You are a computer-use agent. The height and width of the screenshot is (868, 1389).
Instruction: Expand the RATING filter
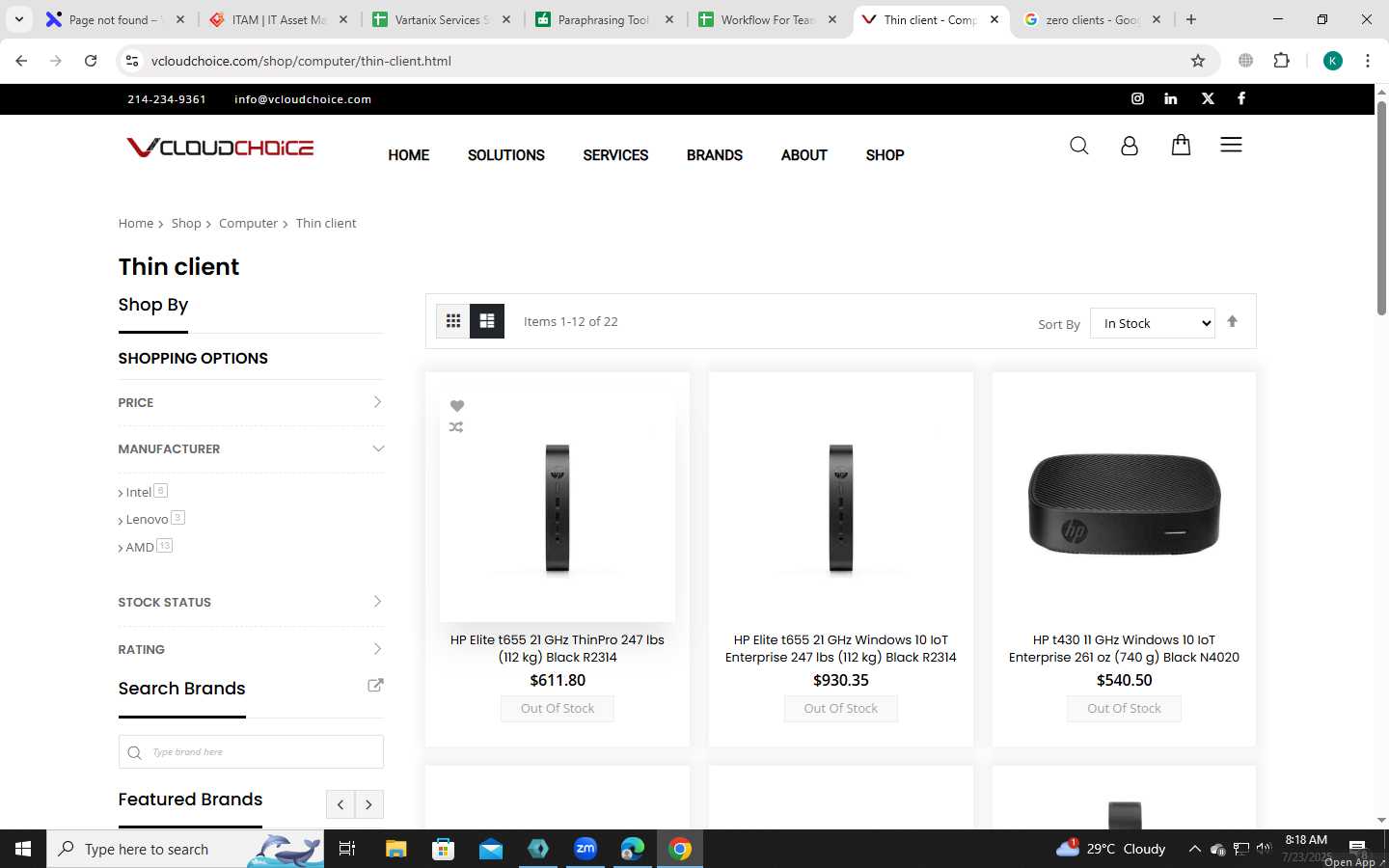tap(251, 649)
